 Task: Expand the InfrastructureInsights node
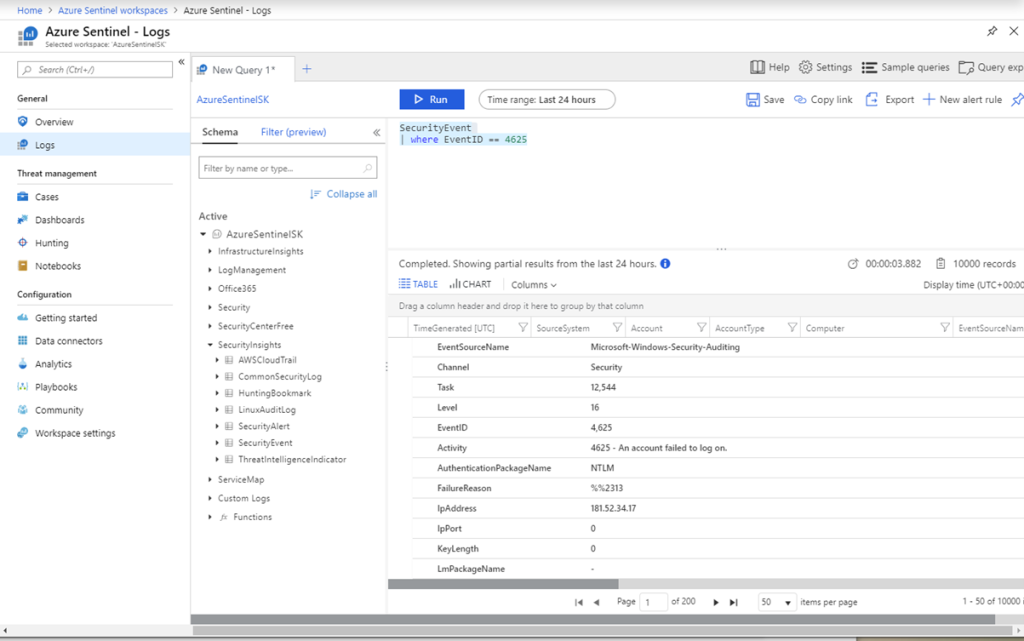[x=210, y=251]
